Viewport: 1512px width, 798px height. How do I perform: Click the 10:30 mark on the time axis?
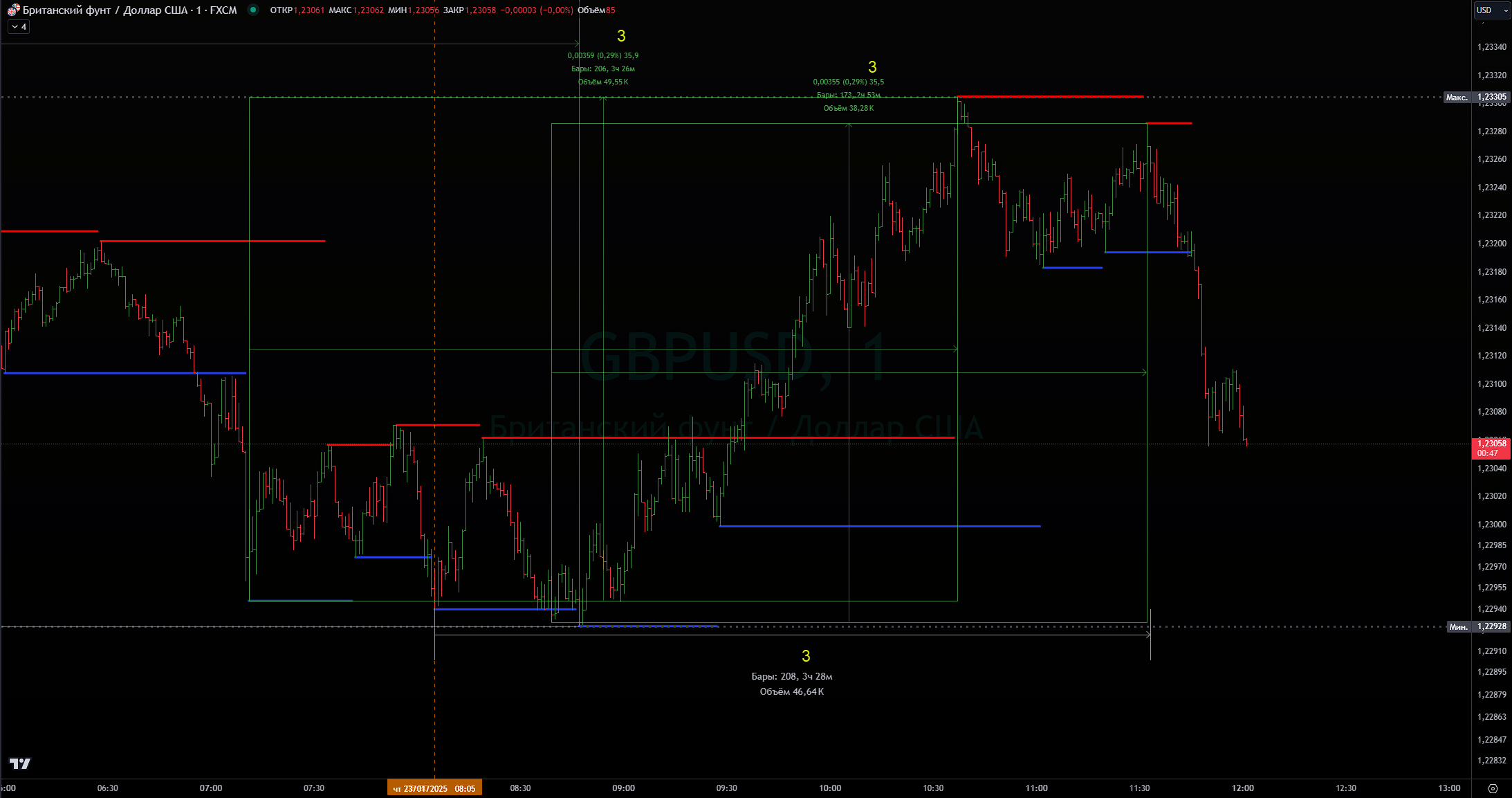coord(933,788)
